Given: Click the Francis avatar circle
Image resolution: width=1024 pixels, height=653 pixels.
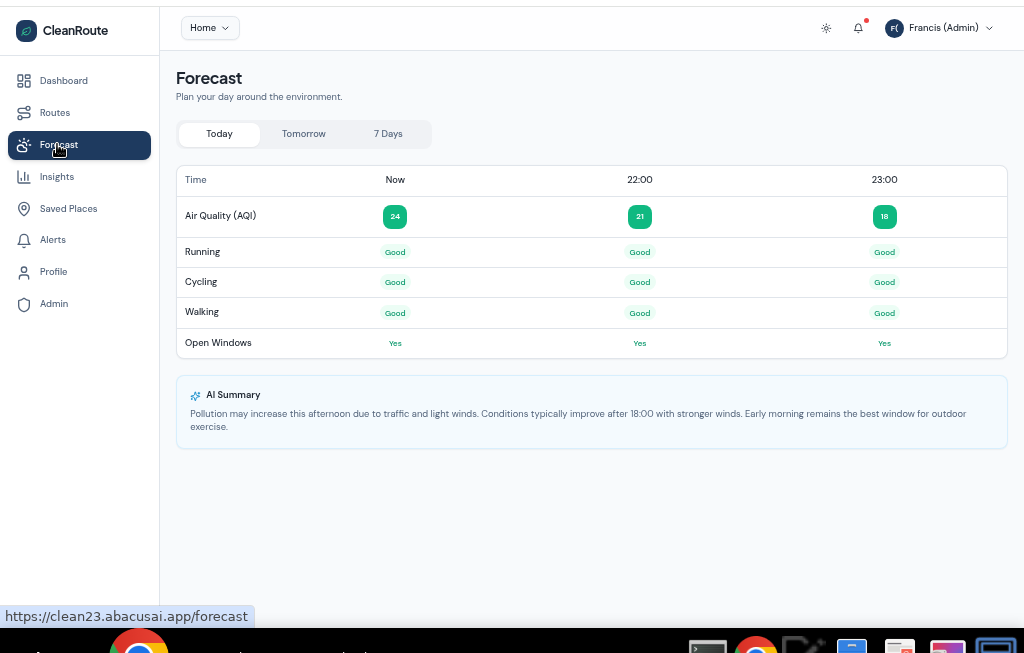Looking at the screenshot, I should [894, 28].
